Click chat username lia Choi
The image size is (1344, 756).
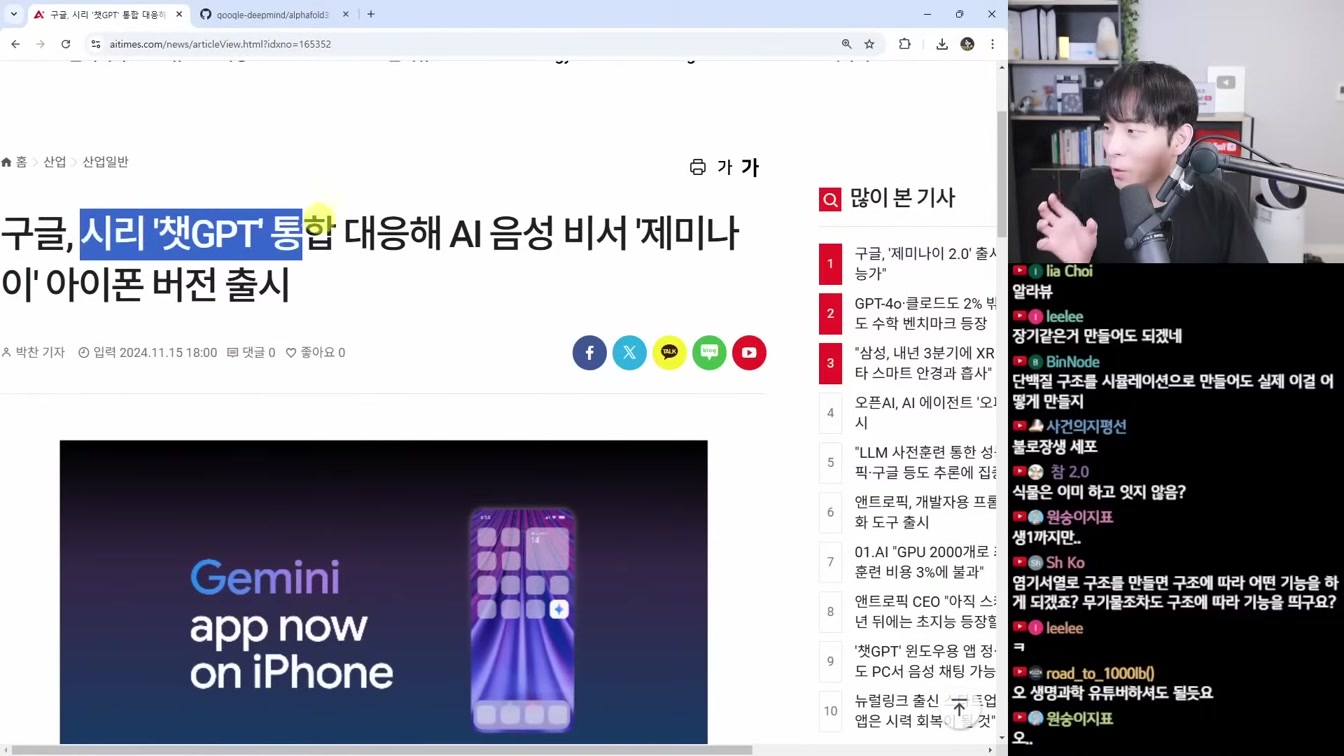(1069, 271)
